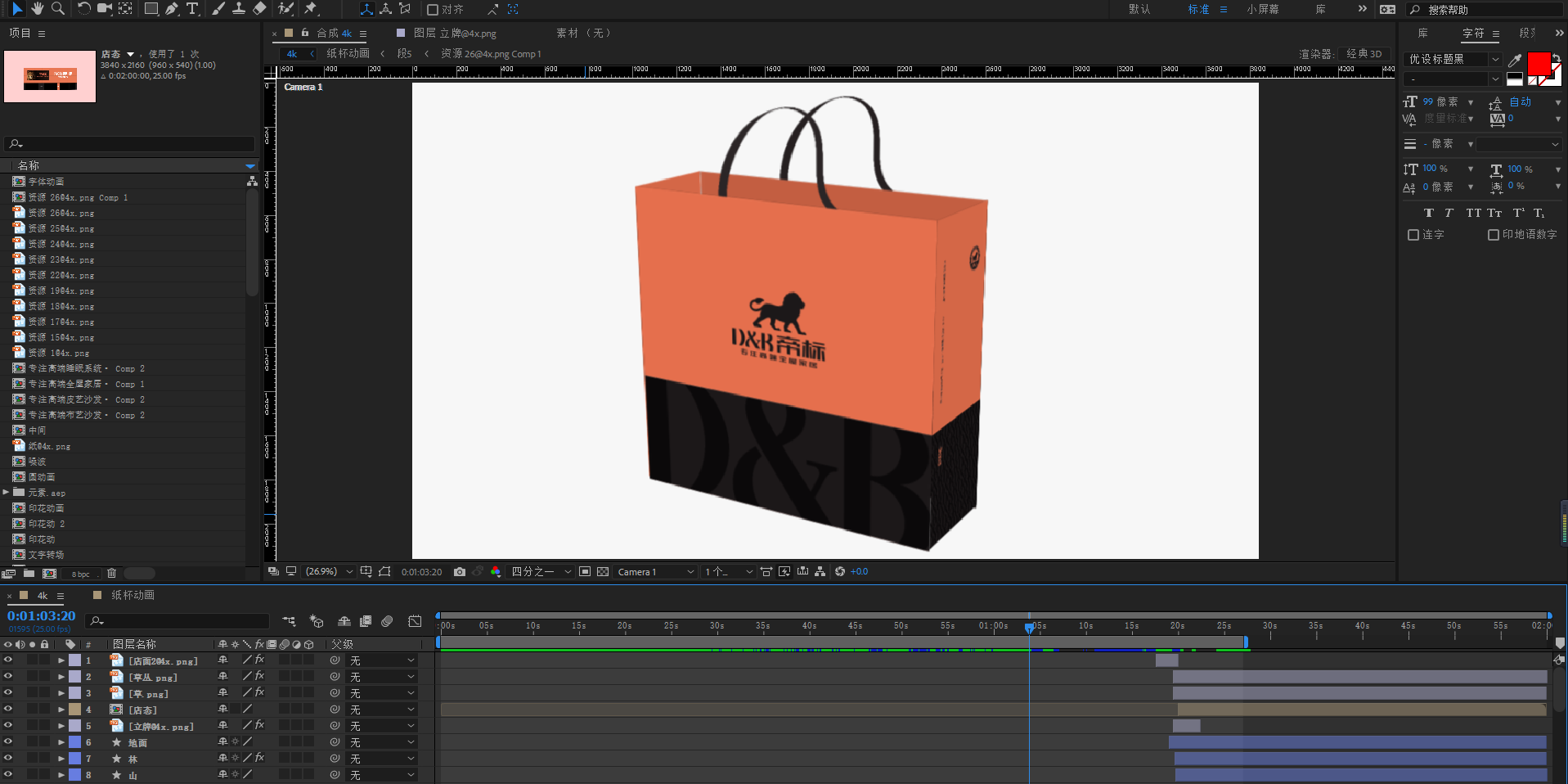
Task: Switch to the 标准 workspace
Action: coord(1198,10)
